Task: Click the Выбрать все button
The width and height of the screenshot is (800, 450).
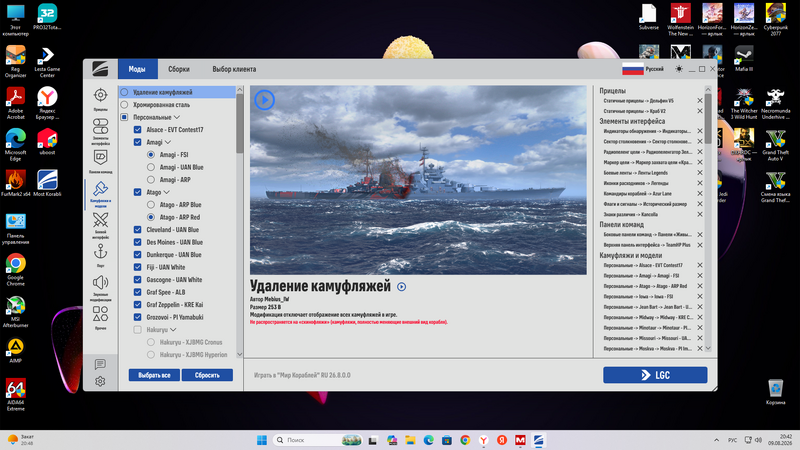Action: 154,375
